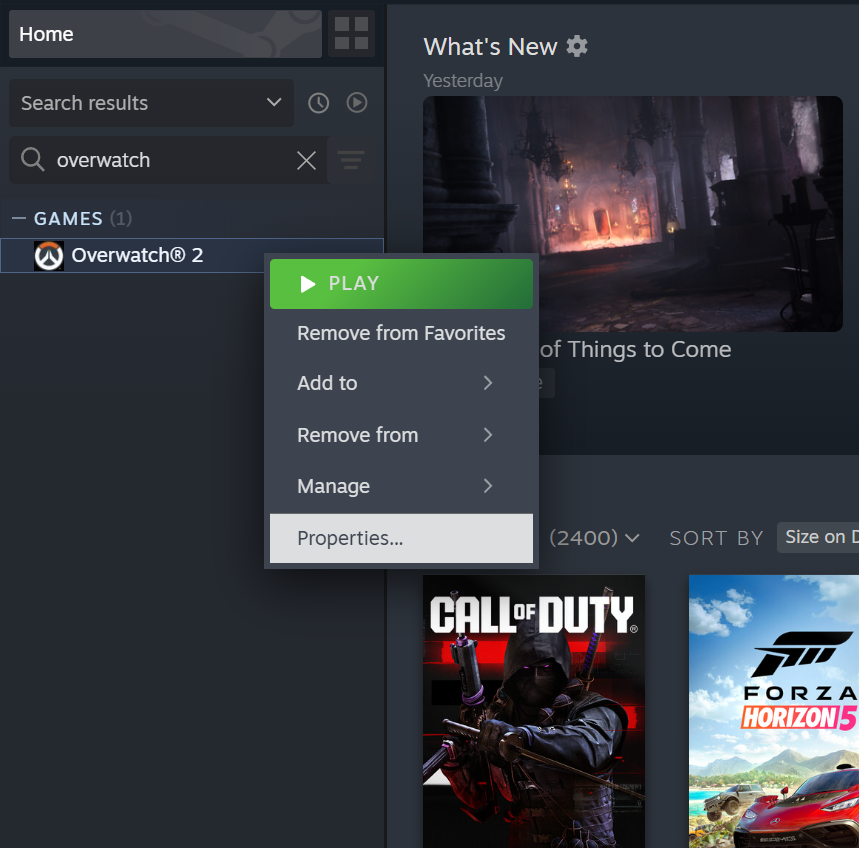Open the Size on Disk sort dropdown
Screen dimensions: 859x848
point(818,537)
